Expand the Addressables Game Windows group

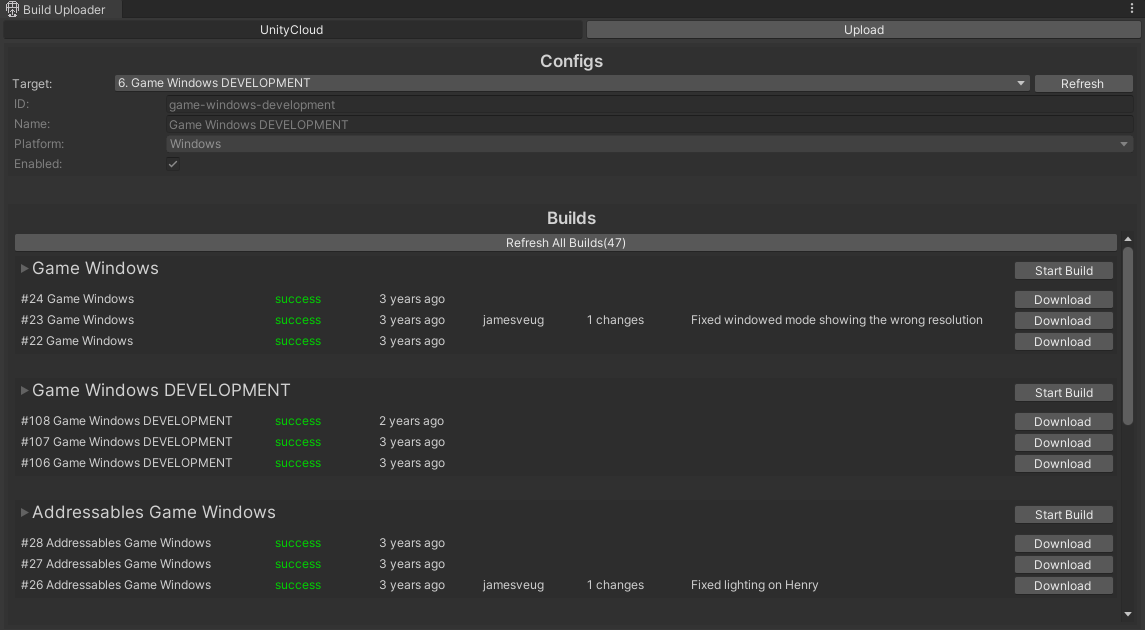coord(23,512)
